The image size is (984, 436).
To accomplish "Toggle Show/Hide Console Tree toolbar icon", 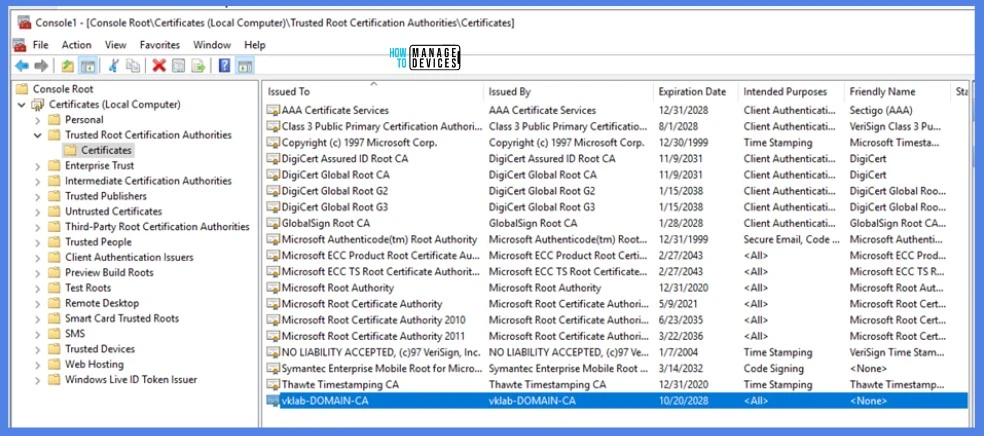I will coord(88,65).
